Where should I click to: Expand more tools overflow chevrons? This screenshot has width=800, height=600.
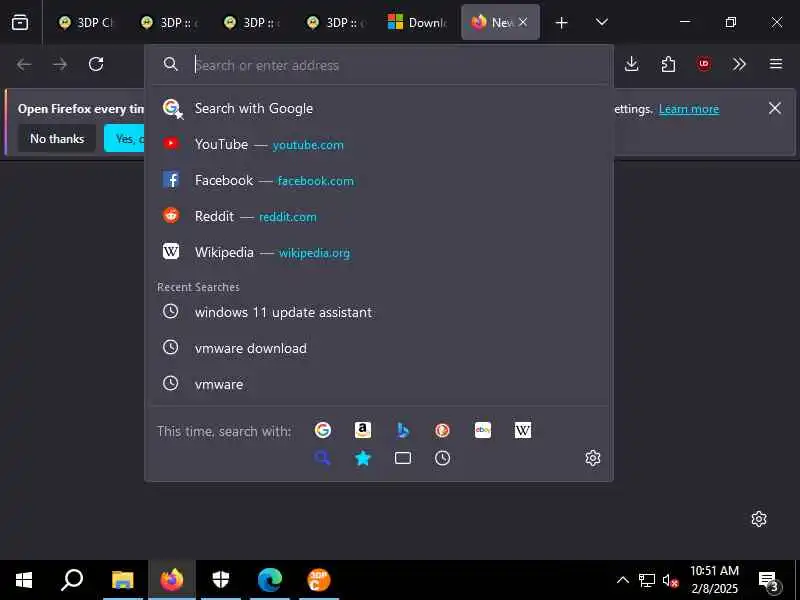pos(739,64)
